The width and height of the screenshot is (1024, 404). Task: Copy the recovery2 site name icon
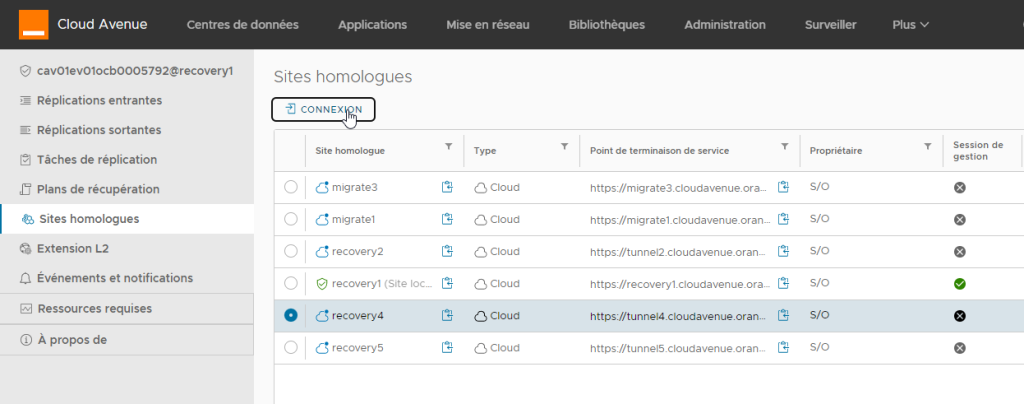447,251
